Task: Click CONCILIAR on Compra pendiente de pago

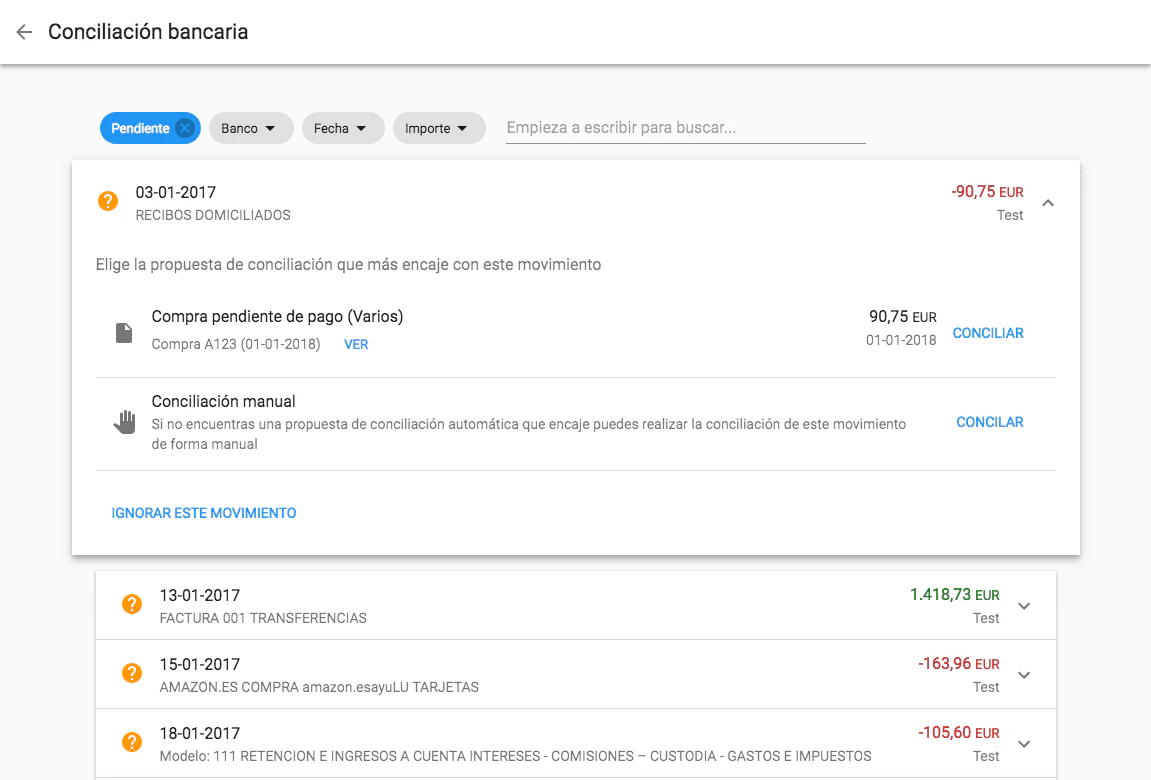Action: click(987, 332)
